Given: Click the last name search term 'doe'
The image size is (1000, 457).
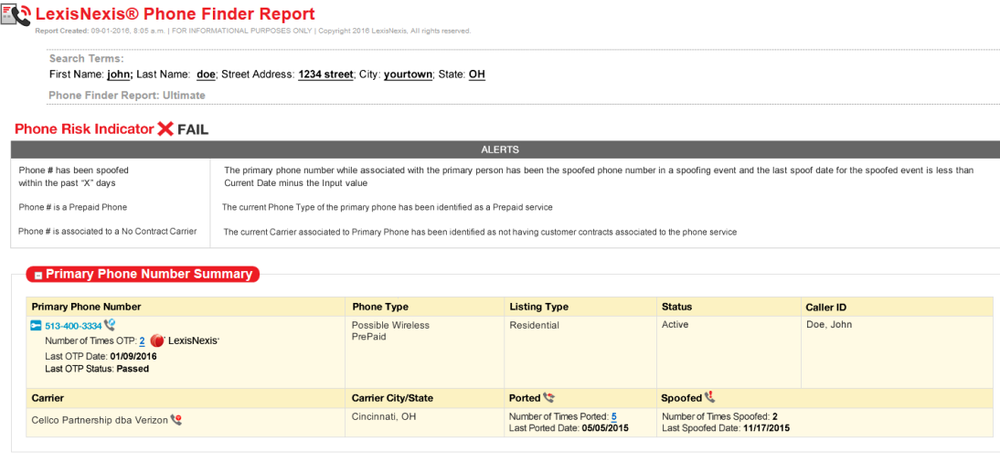Looking at the screenshot, I should click(x=206, y=74).
